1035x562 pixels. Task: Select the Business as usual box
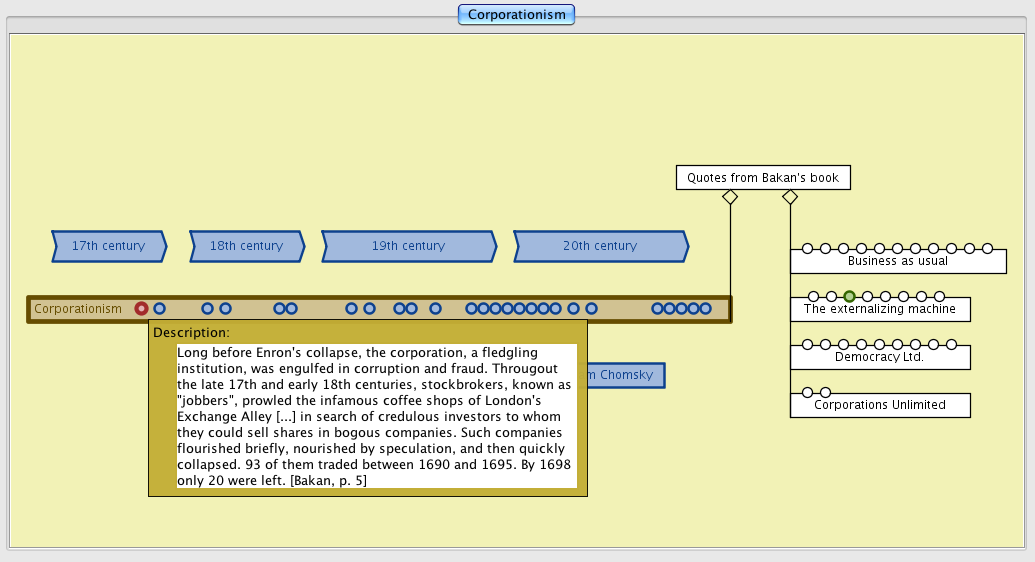coord(897,262)
